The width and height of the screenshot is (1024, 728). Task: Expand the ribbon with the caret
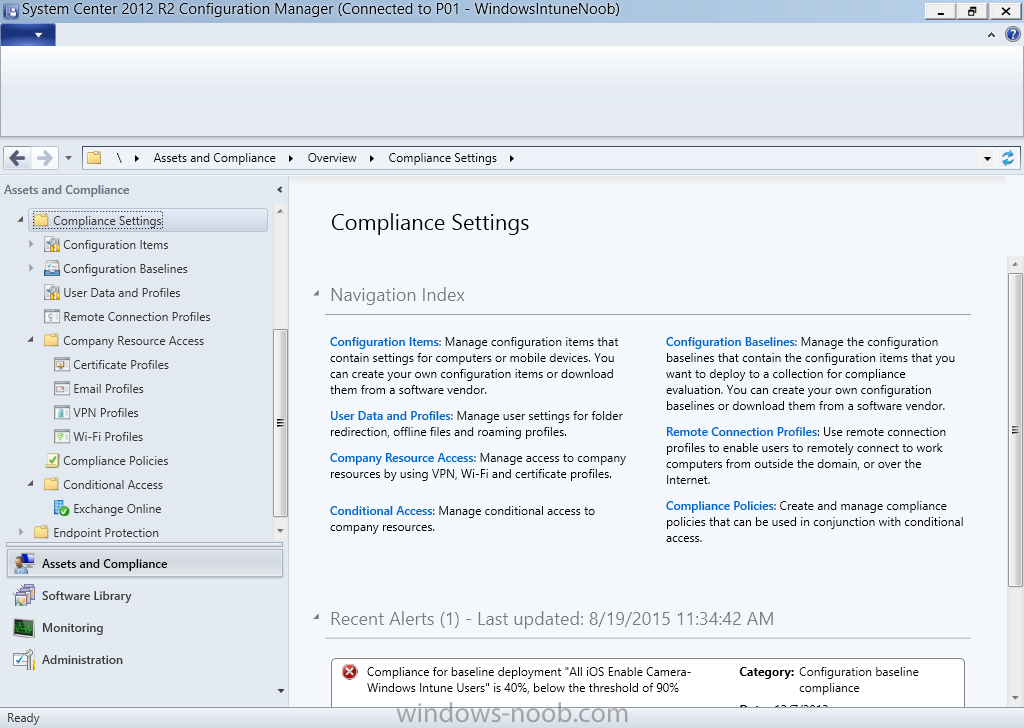point(991,35)
